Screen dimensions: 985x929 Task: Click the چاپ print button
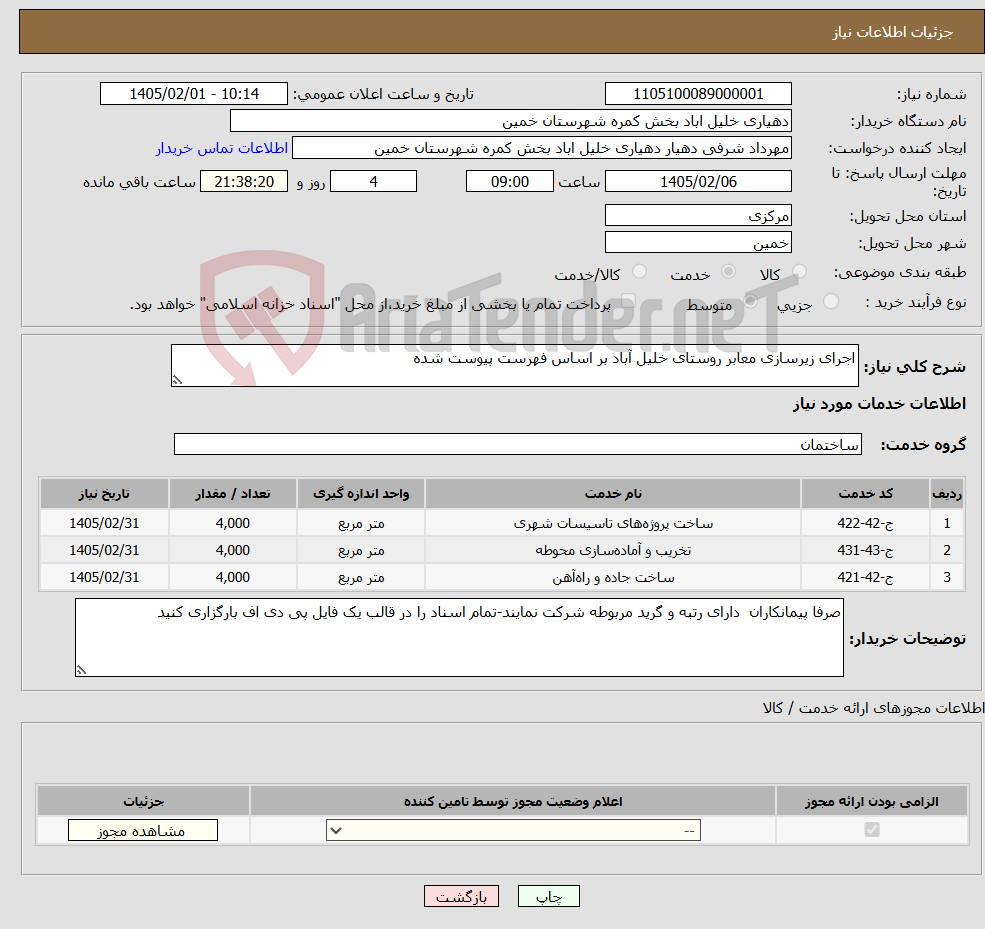tap(548, 896)
